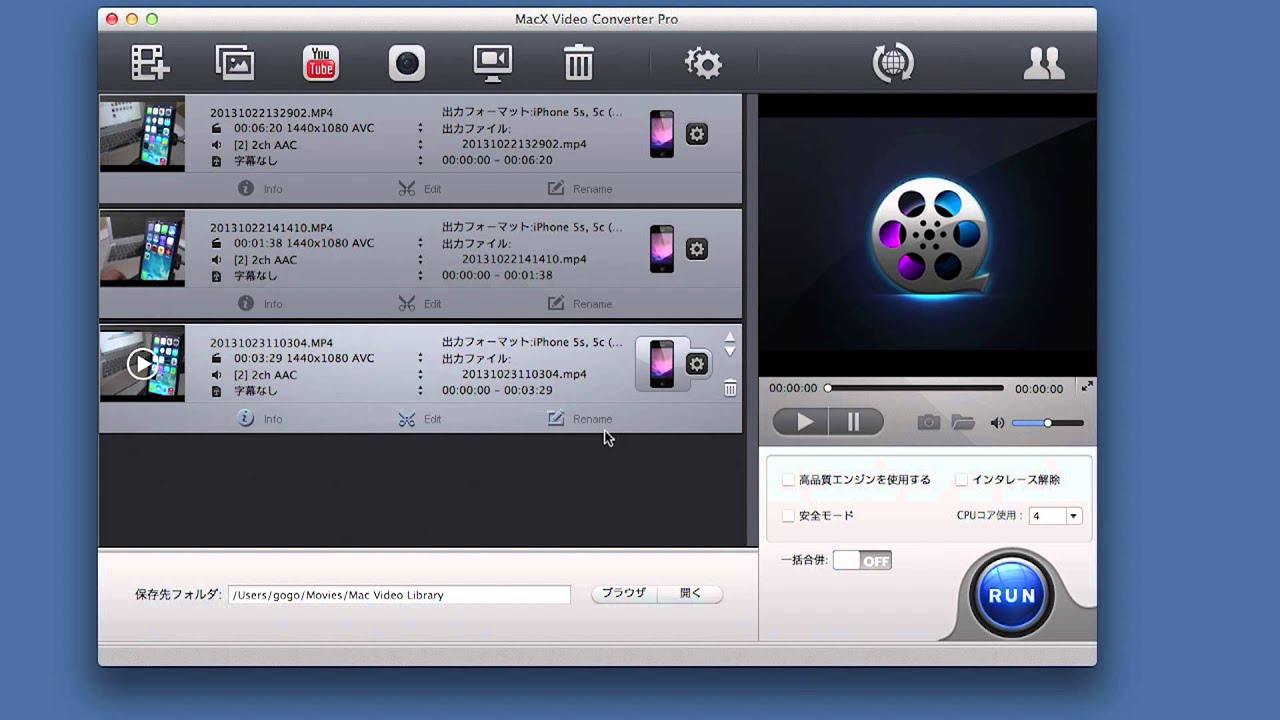Click the trash Clear toolbar icon

point(579,63)
